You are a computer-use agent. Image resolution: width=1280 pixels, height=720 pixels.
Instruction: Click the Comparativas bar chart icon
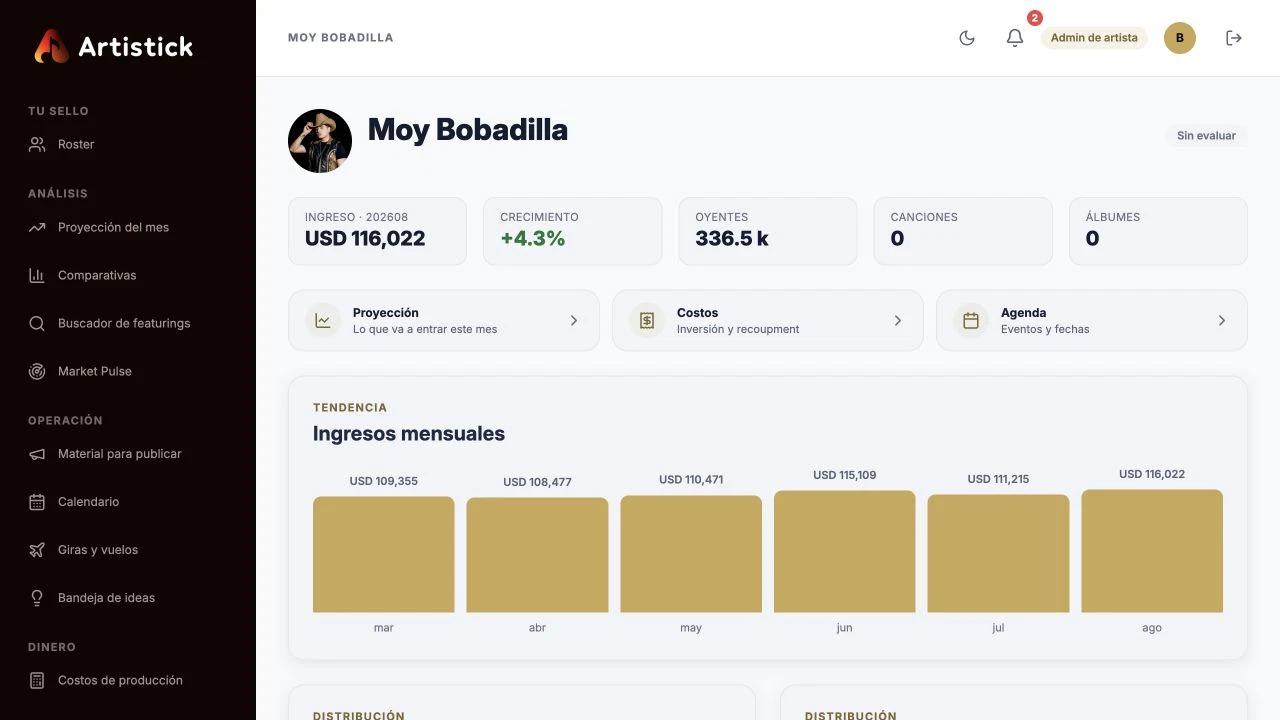(37, 275)
